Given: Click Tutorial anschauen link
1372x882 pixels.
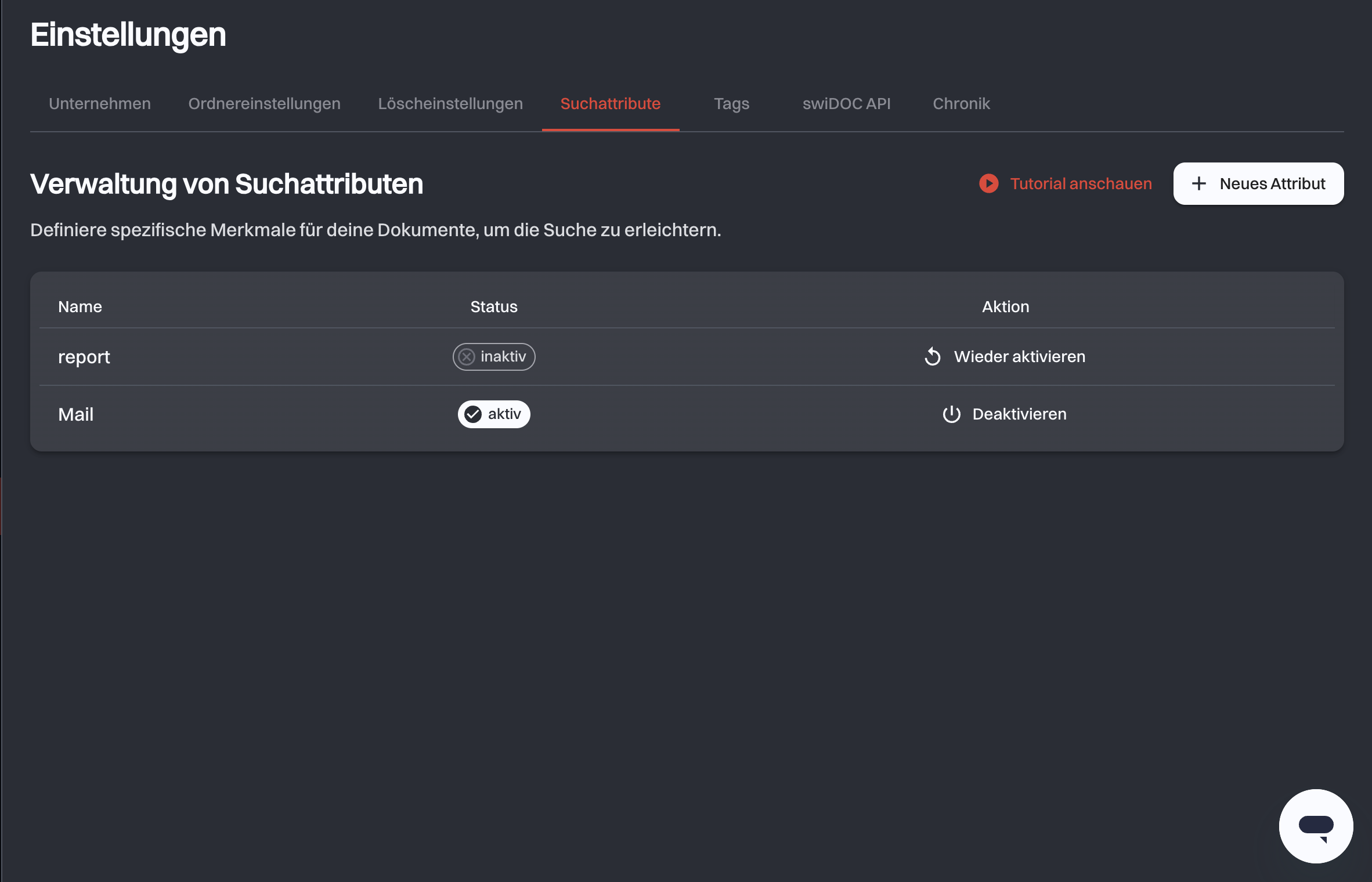Looking at the screenshot, I should click(x=1066, y=183).
